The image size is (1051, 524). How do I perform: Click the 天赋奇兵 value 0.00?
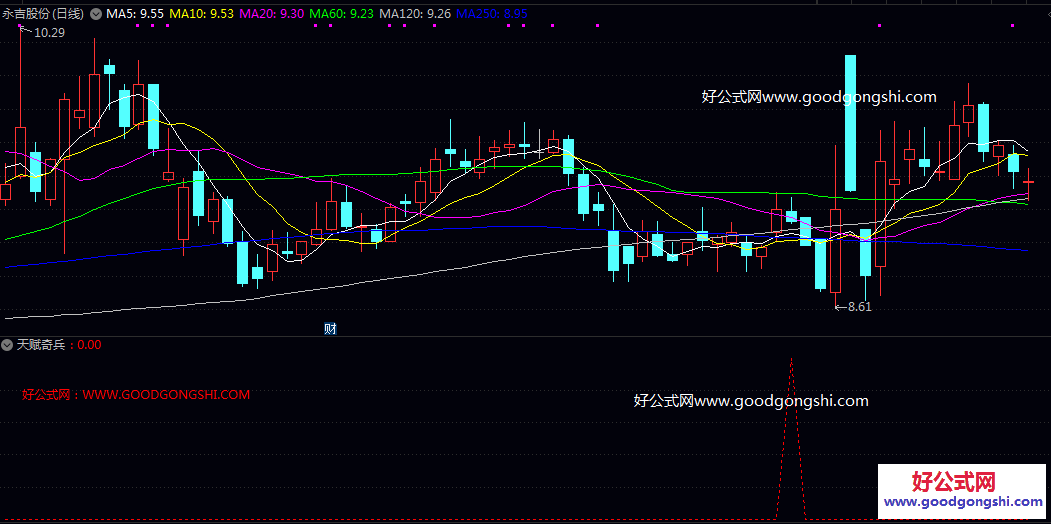point(90,345)
